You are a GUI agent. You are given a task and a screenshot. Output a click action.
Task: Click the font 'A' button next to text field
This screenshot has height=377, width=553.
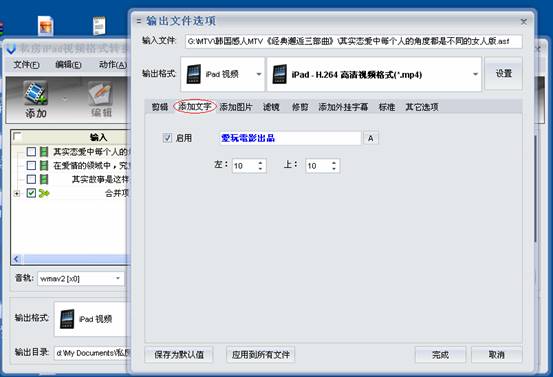point(371,138)
